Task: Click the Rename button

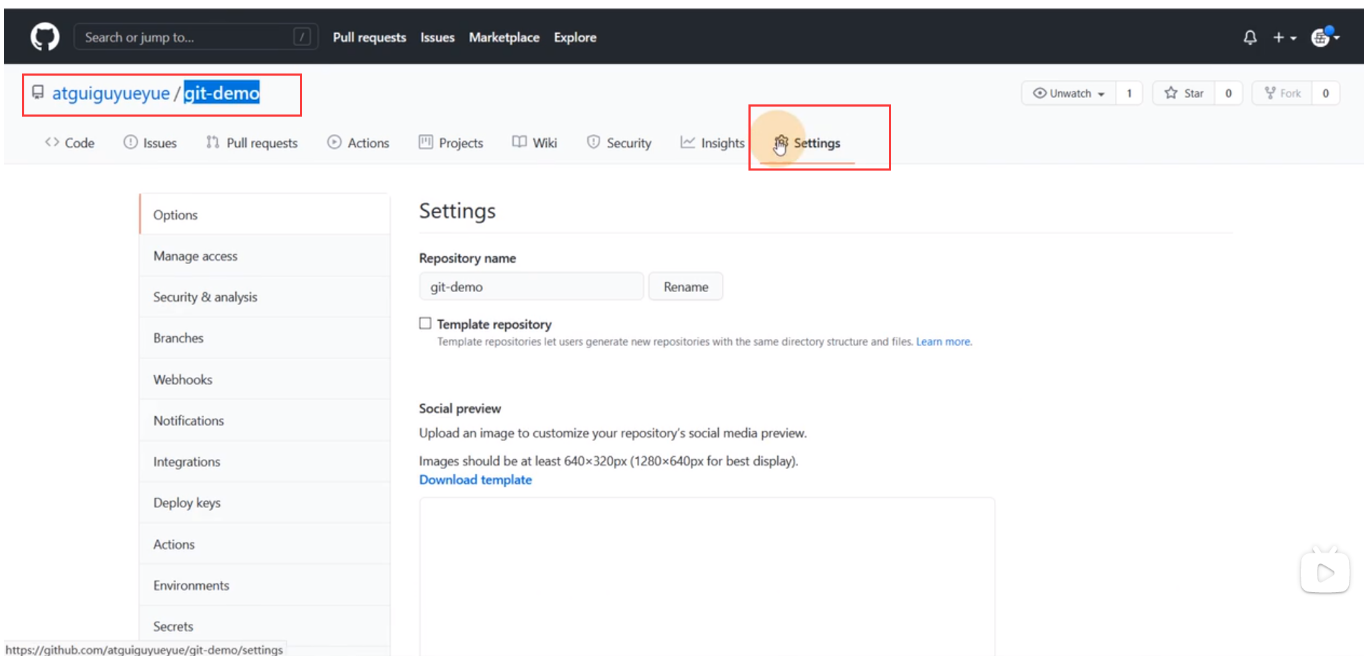Action: (686, 287)
